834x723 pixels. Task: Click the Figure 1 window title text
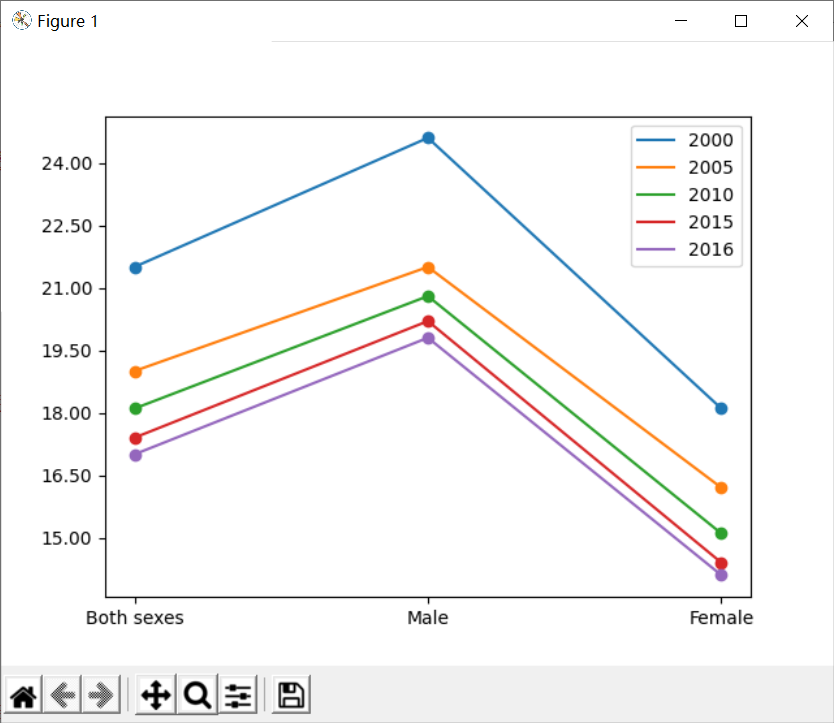[68, 21]
